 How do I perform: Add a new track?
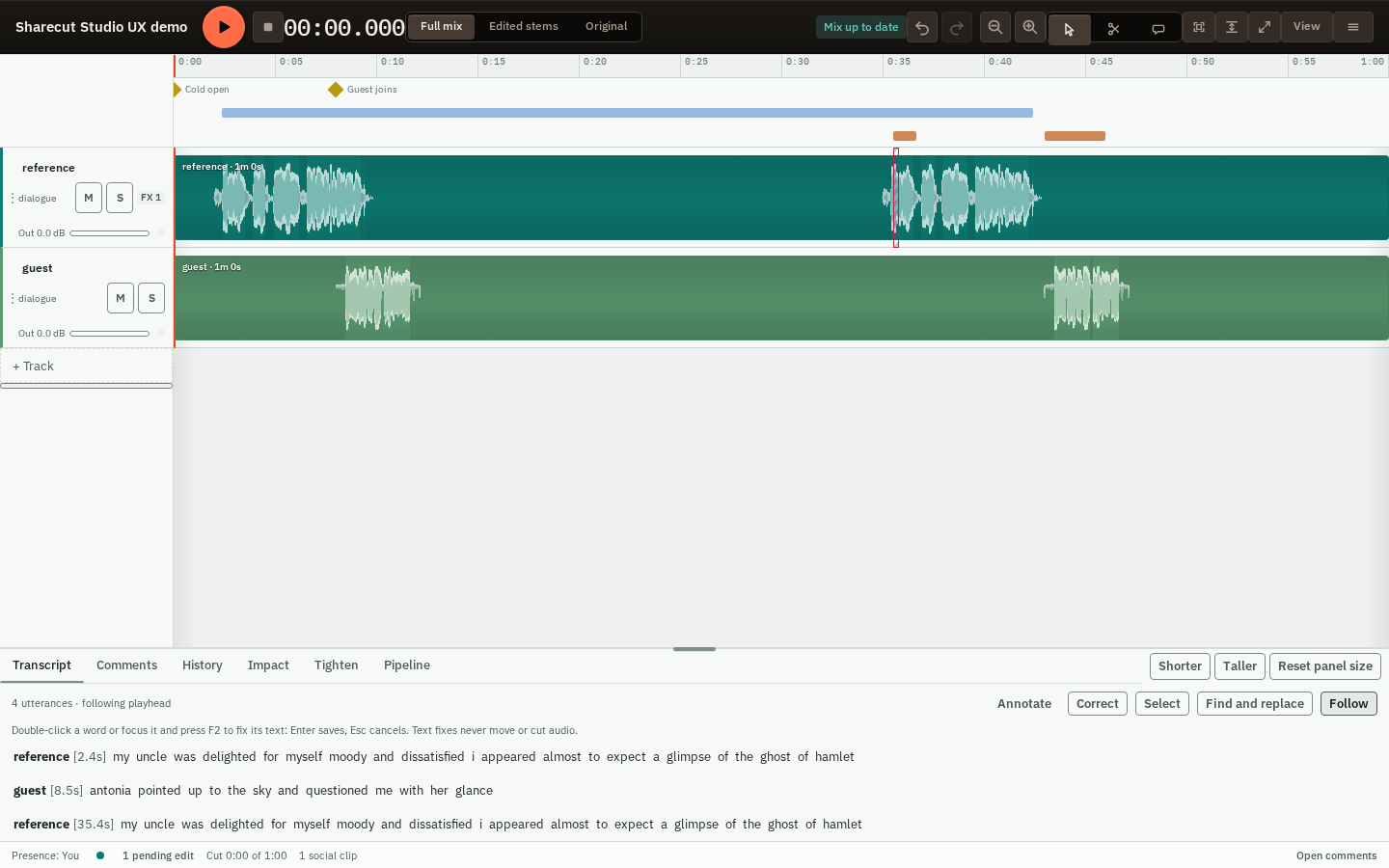(x=86, y=366)
